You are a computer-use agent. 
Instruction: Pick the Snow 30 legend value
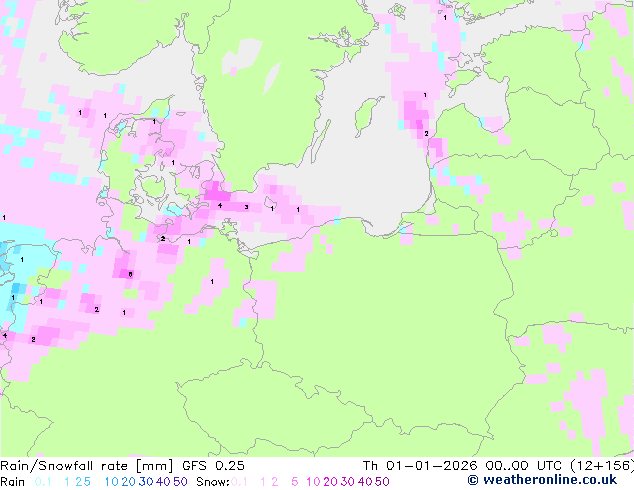point(348,482)
